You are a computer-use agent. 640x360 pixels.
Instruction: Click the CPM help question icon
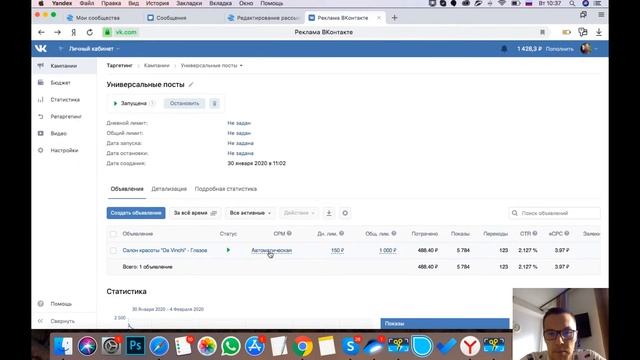click(x=289, y=233)
